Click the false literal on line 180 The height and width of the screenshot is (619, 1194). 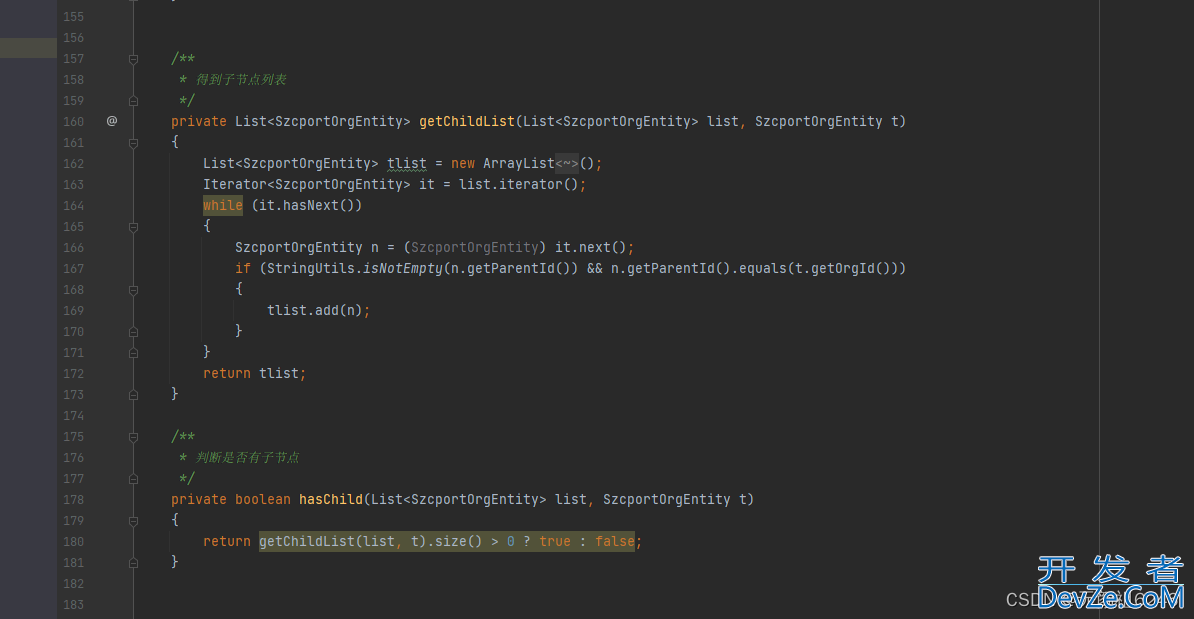[x=615, y=541]
